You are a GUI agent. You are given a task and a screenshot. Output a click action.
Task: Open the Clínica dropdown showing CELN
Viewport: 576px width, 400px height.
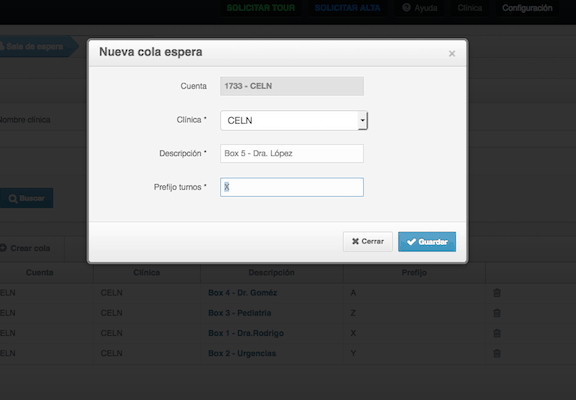[294, 120]
